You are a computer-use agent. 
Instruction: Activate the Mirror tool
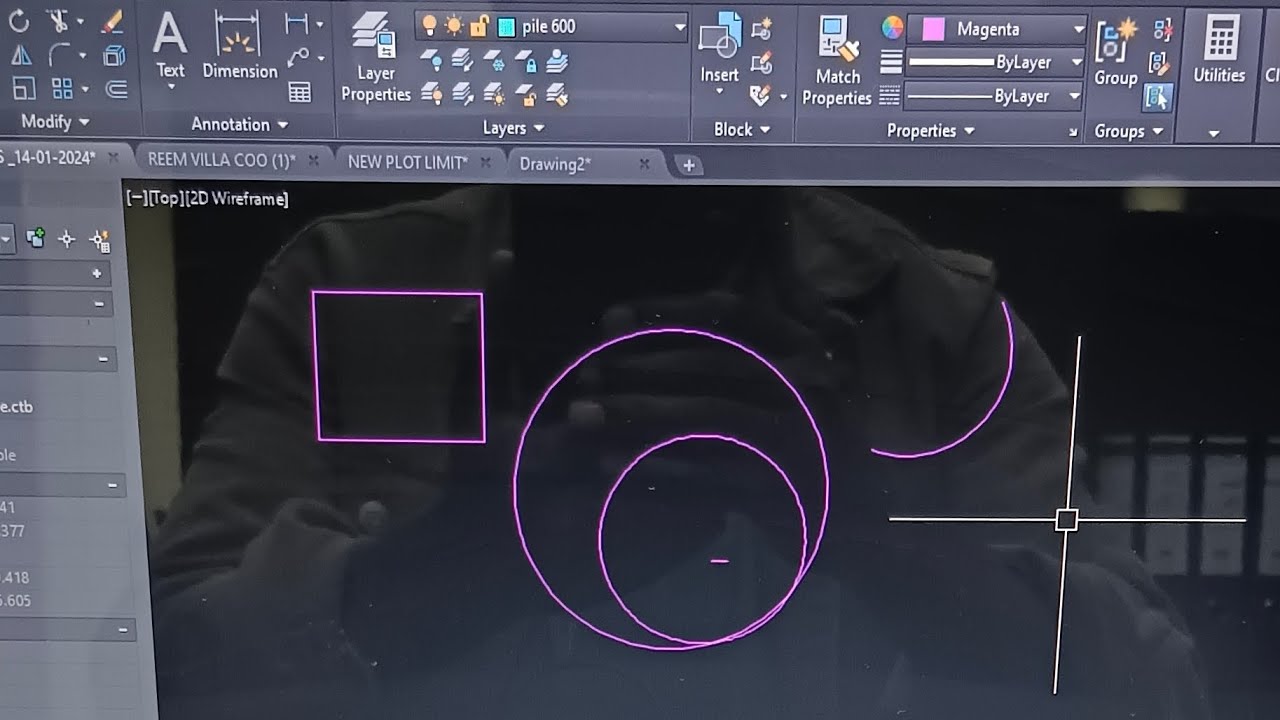[21, 55]
